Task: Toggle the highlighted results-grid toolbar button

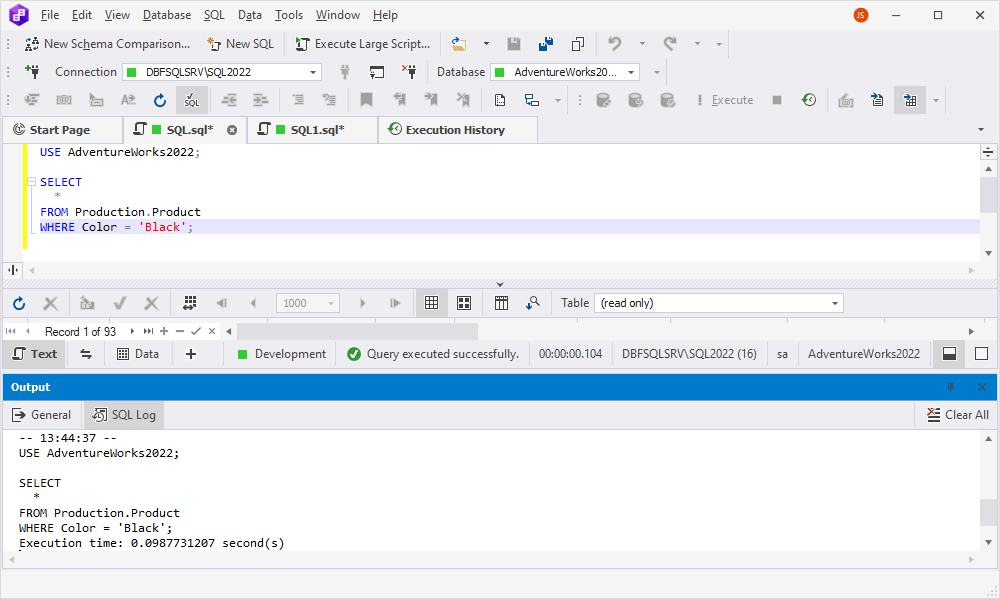Action: click(x=910, y=100)
